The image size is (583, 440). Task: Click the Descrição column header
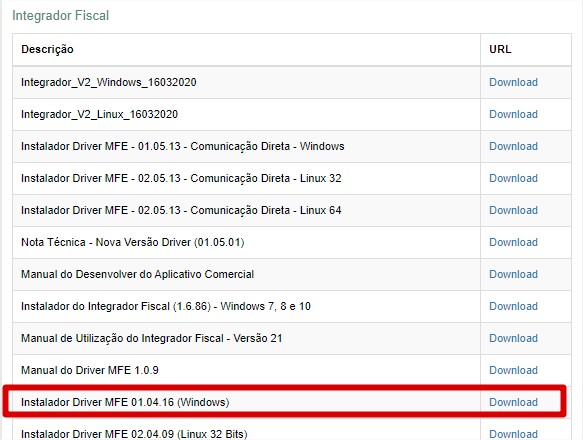[47, 49]
